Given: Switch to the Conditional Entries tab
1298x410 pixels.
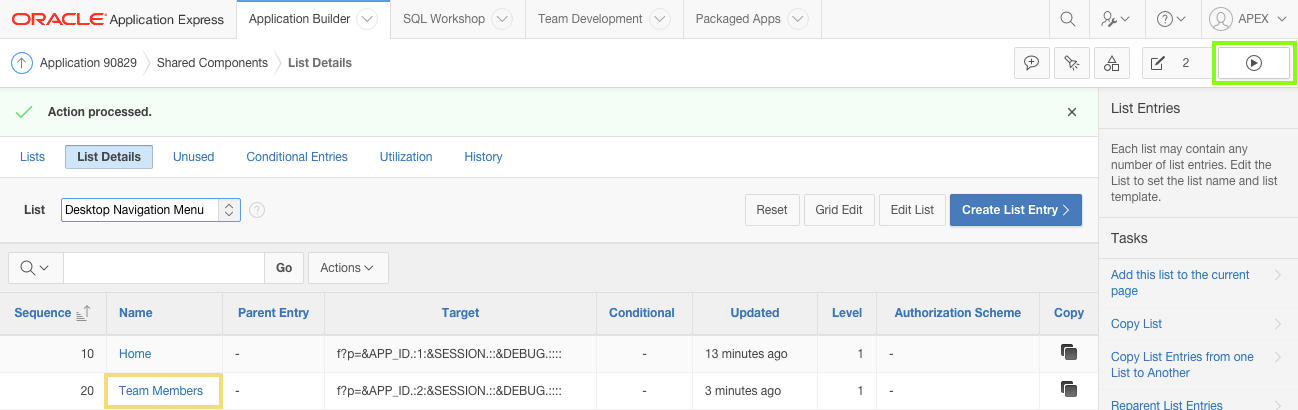Looking at the screenshot, I should pyautogui.click(x=297, y=157).
